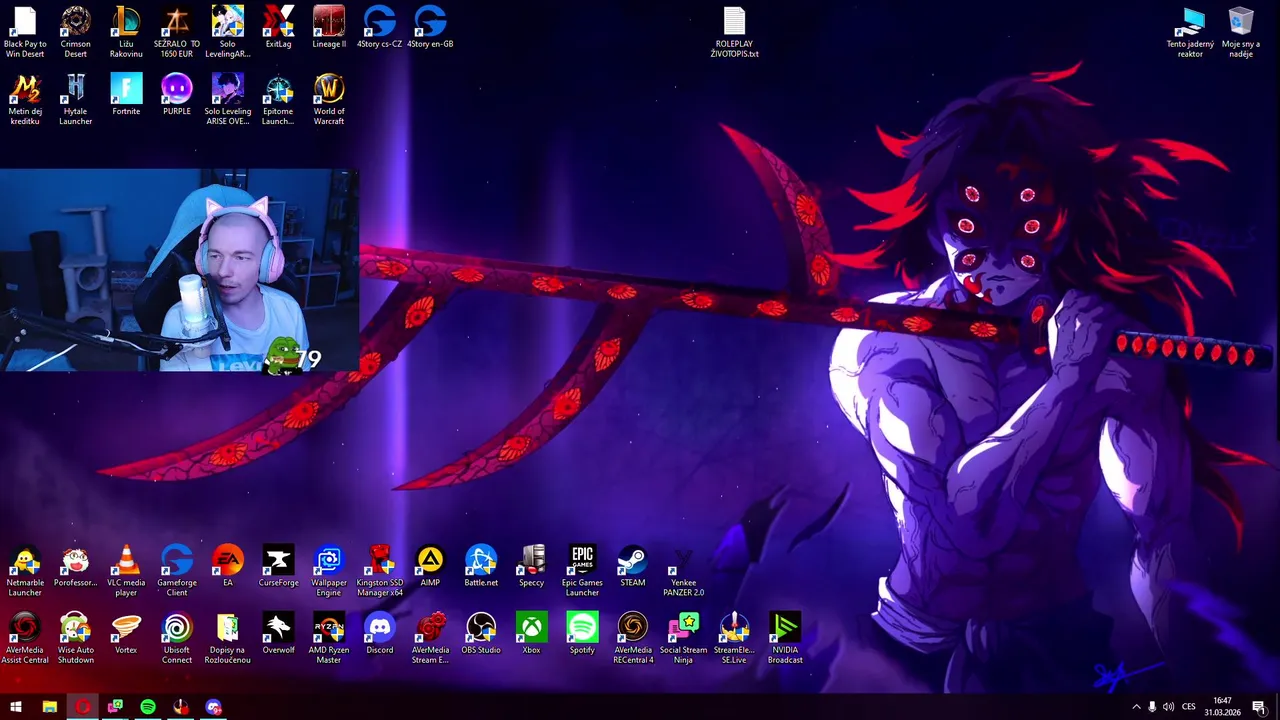The width and height of the screenshot is (1280, 720).
Task: Launch VLC media player
Action: (x=126, y=571)
